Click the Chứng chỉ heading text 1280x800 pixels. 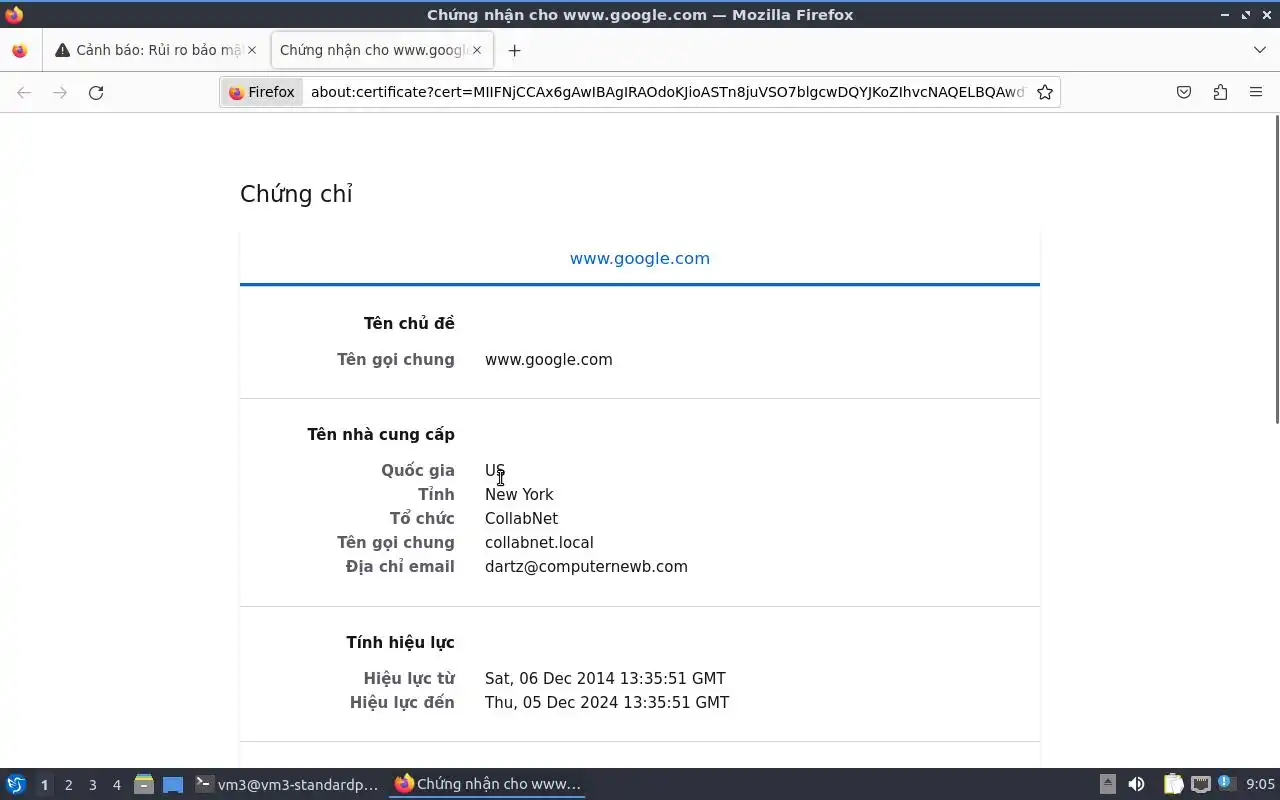[296, 194]
